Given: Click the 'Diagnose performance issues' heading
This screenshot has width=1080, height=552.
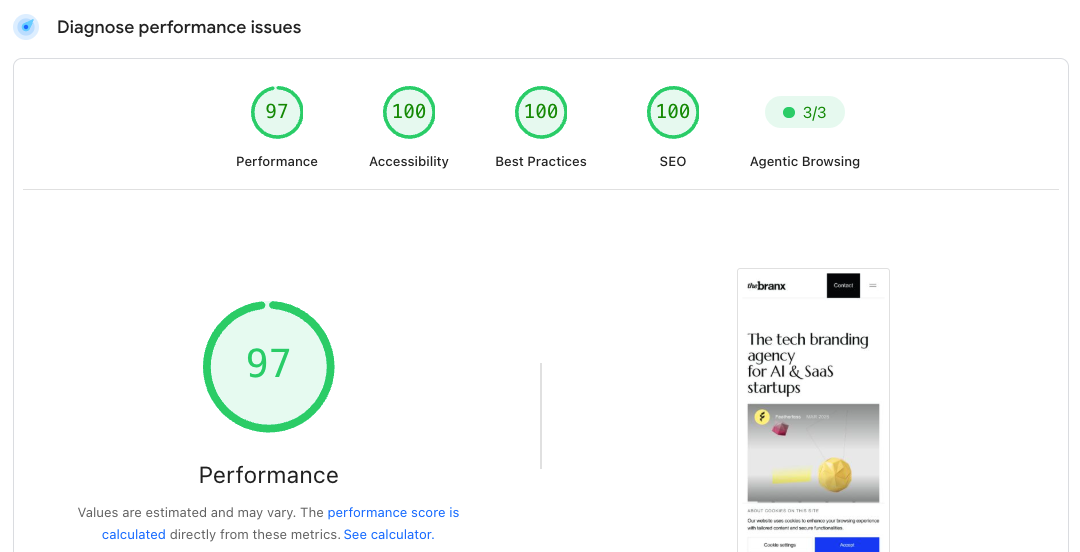Looking at the screenshot, I should (179, 27).
